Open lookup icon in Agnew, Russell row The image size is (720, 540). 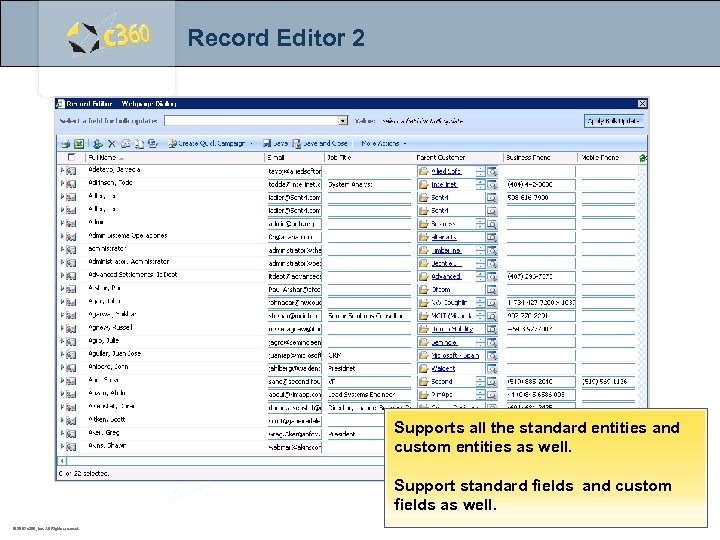[492, 329]
